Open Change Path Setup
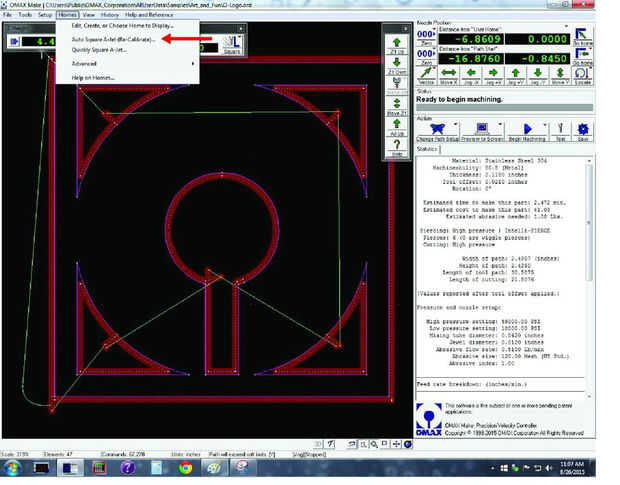Viewport: 620px width, 485px height. click(438, 130)
